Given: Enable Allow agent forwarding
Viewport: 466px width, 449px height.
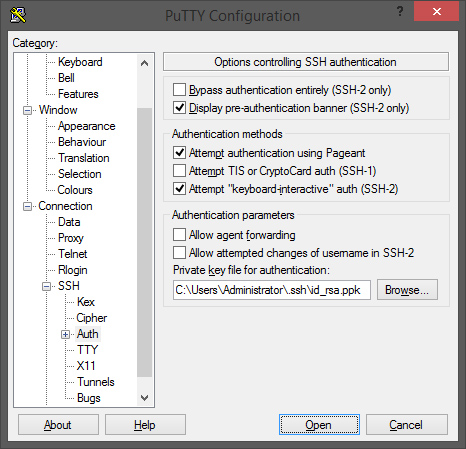Looking at the screenshot, I should point(179,235).
